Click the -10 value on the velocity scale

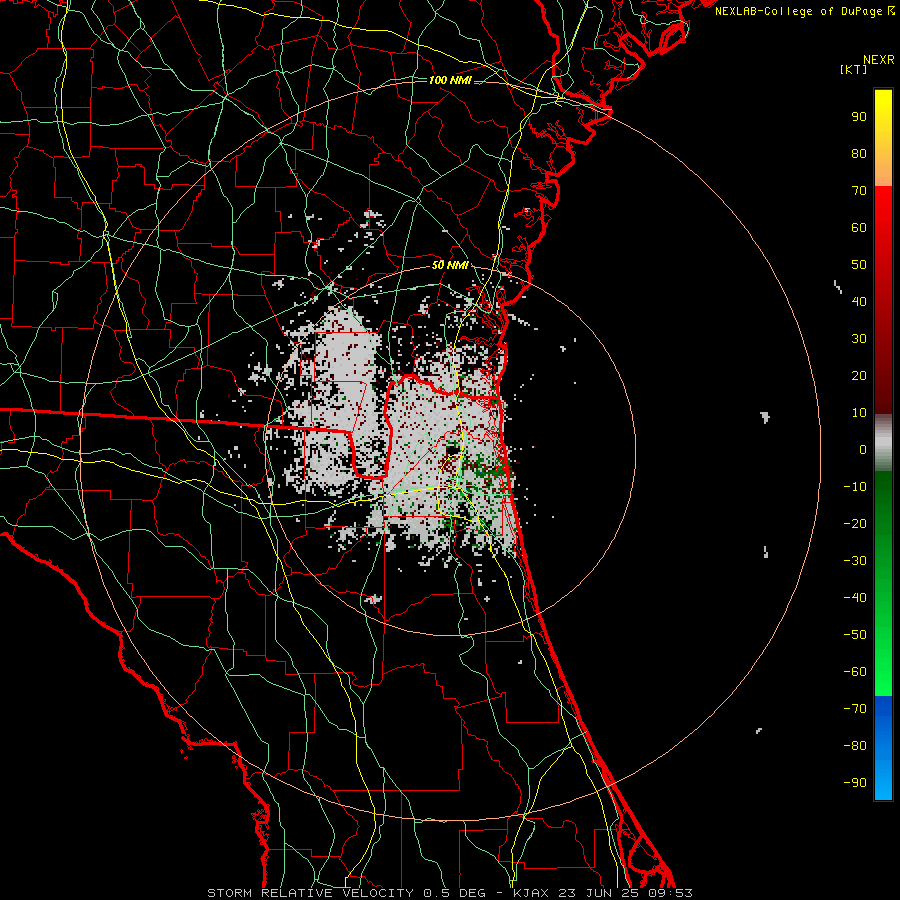(855, 487)
